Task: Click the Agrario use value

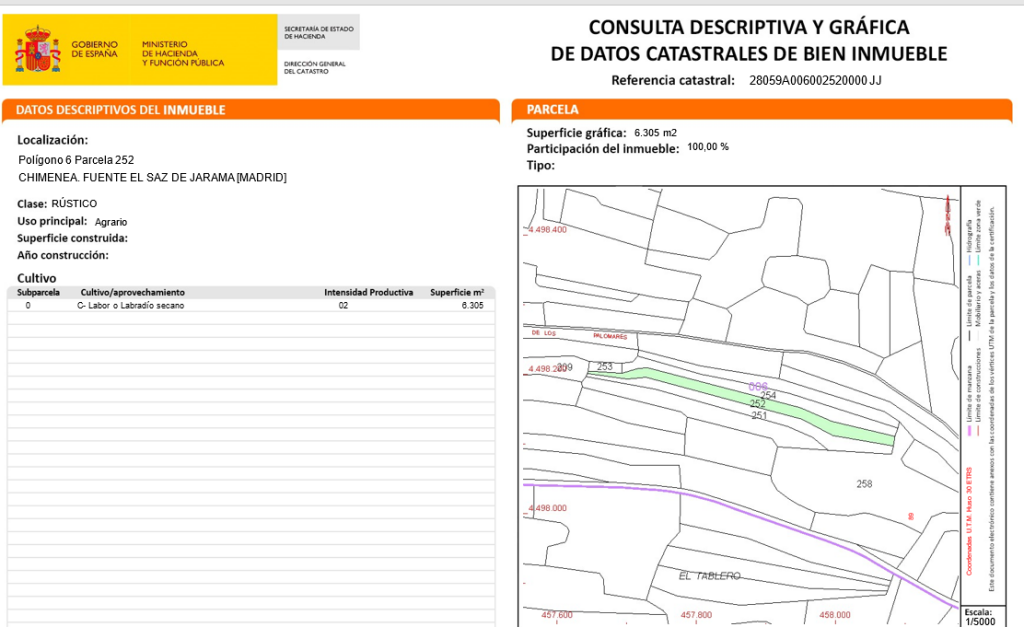Action: click(x=111, y=222)
